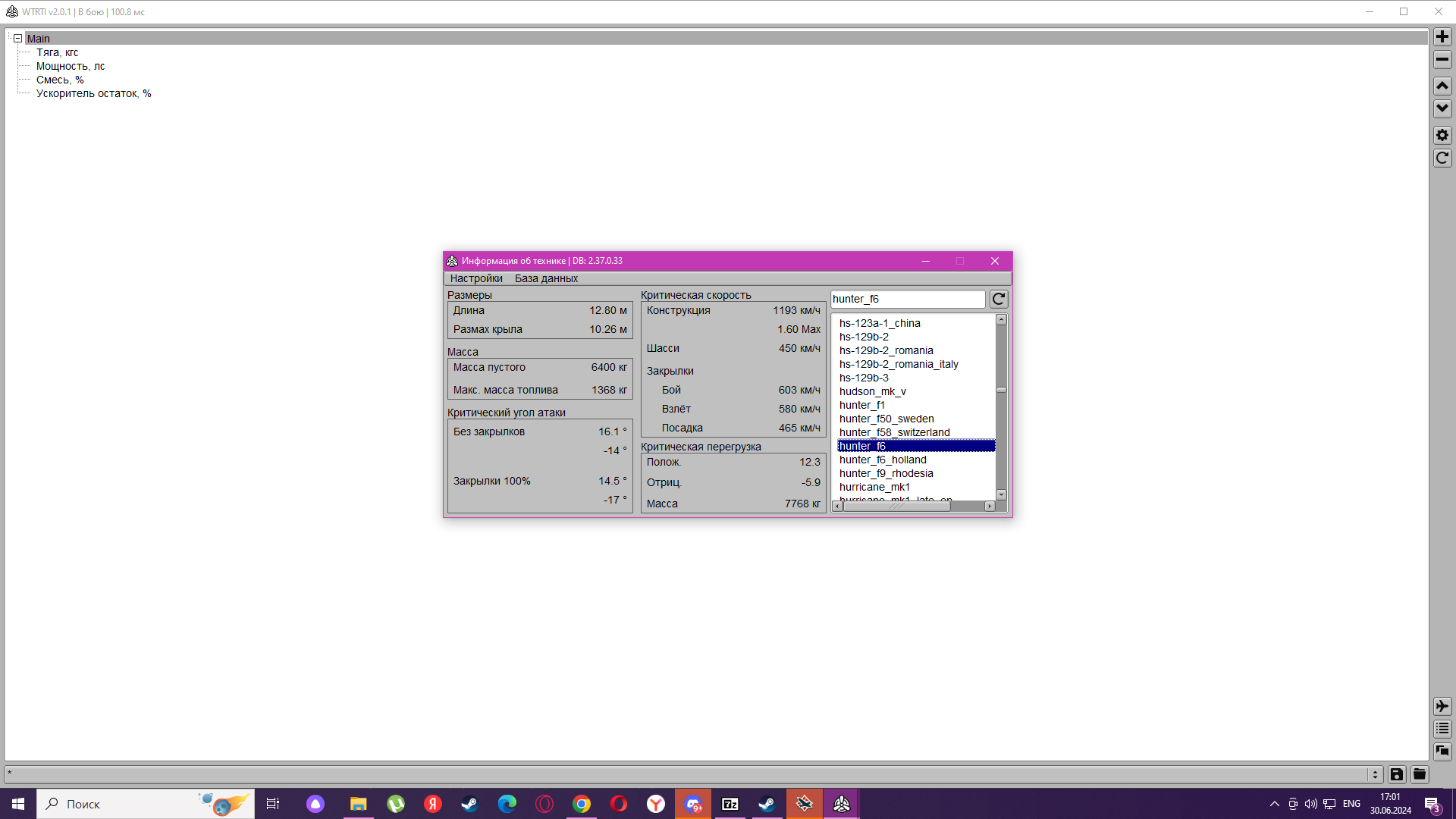Click the hunter_f6 search input field
The height and width of the screenshot is (819, 1456).
(x=907, y=299)
